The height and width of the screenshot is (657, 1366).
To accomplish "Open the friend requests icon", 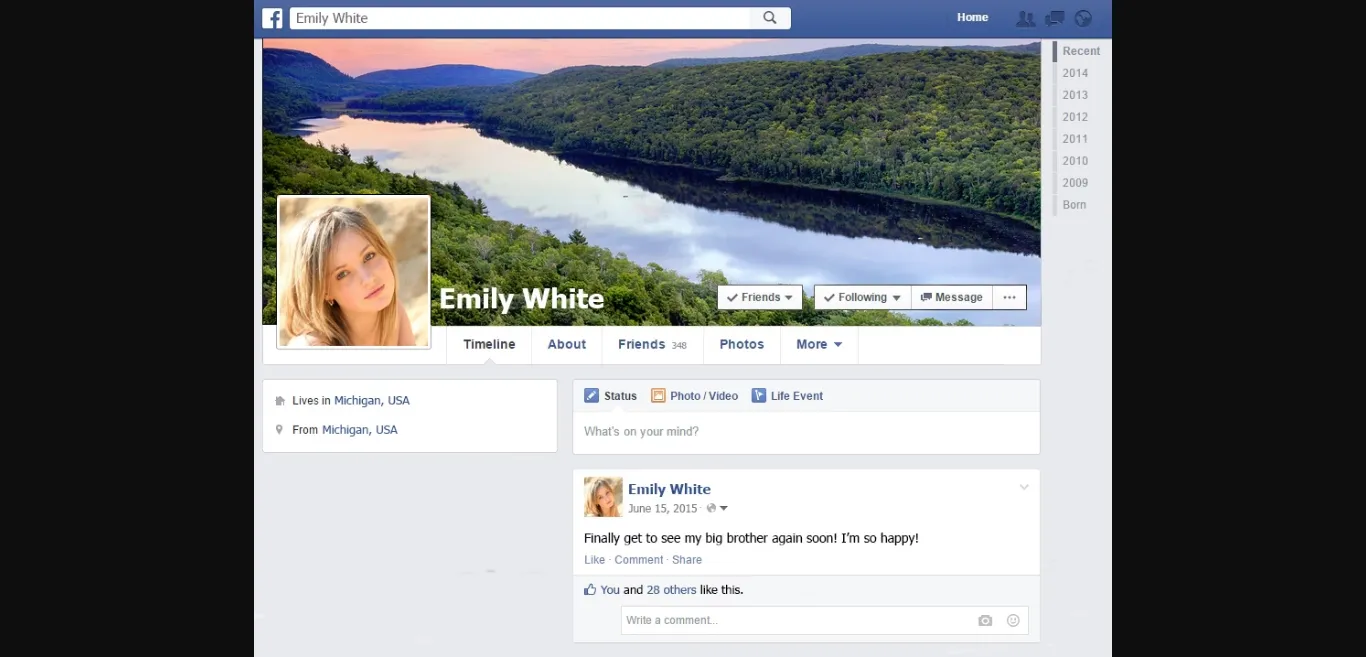I will [x=1025, y=18].
